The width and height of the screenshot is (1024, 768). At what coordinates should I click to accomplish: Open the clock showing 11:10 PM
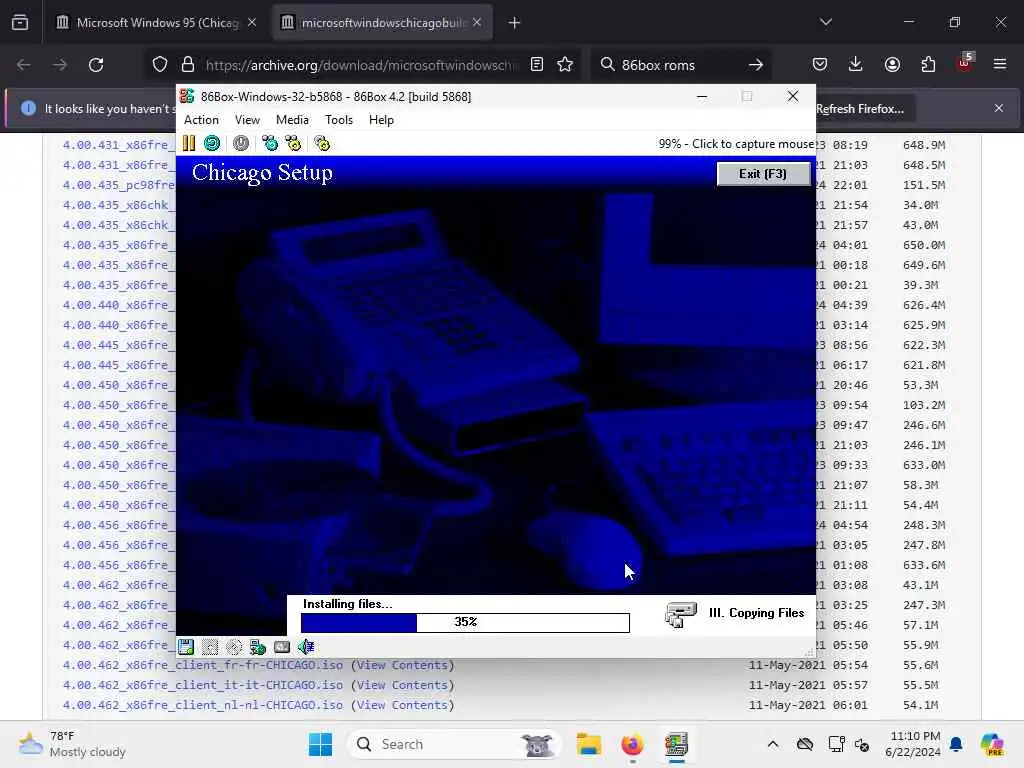coord(913,744)
